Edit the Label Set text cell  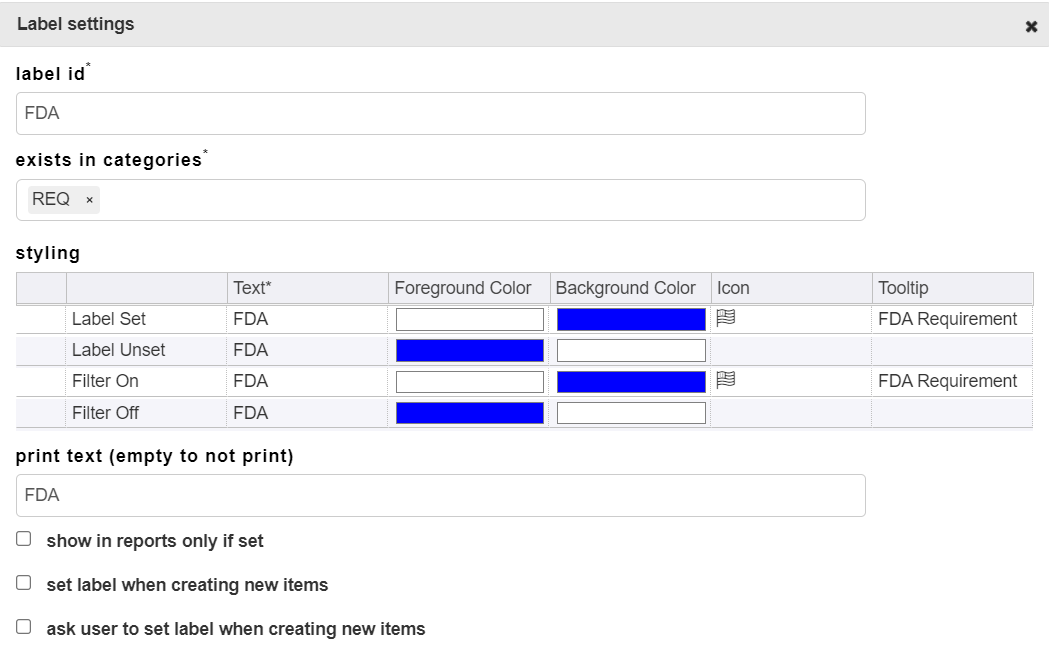307,319
